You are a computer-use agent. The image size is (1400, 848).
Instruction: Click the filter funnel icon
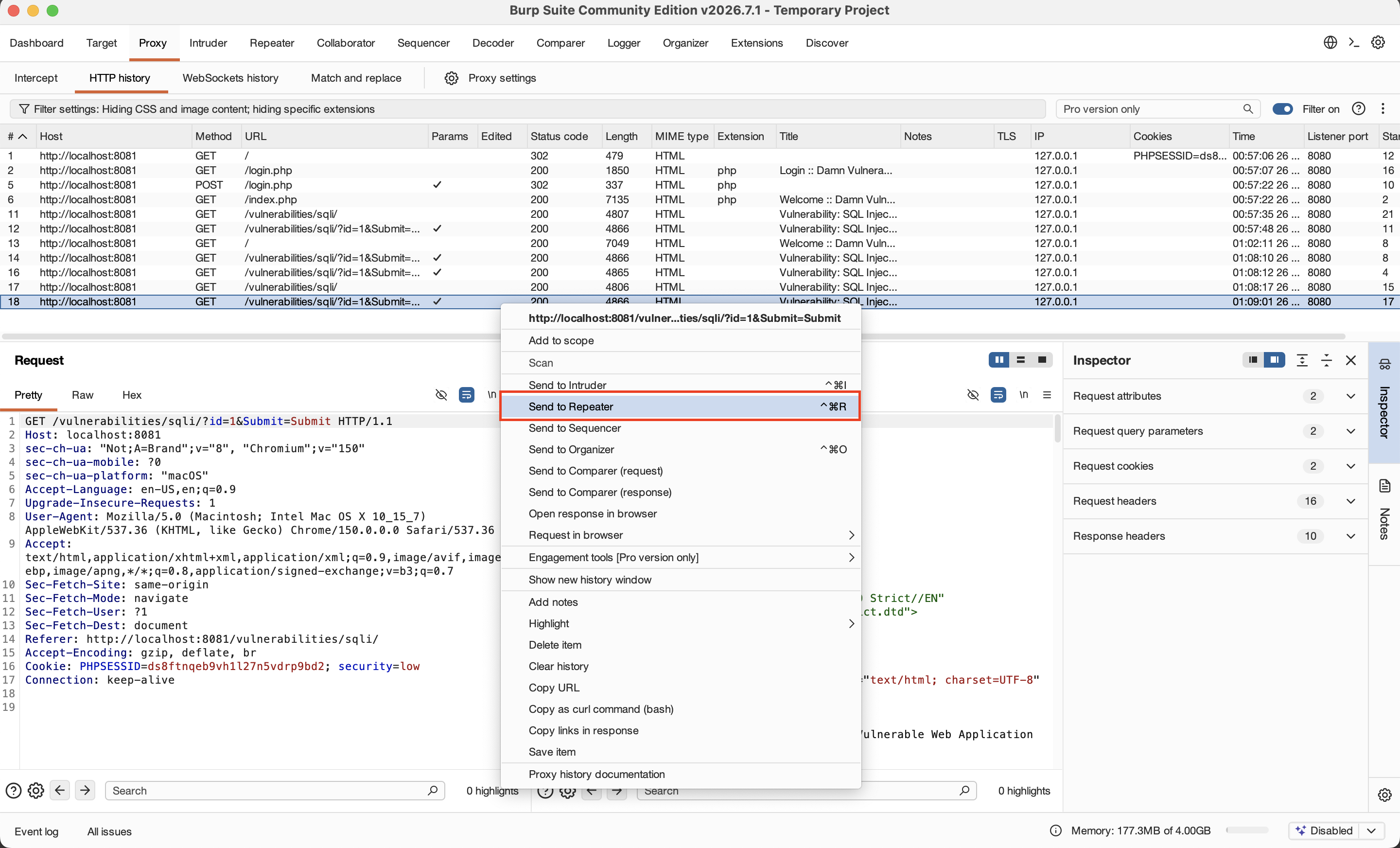24,108
